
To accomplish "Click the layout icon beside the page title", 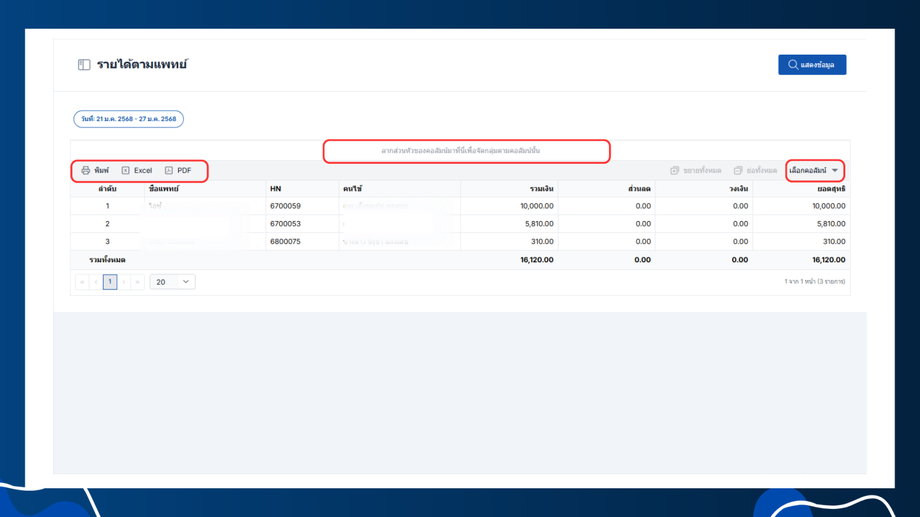I will pos(84,65).
